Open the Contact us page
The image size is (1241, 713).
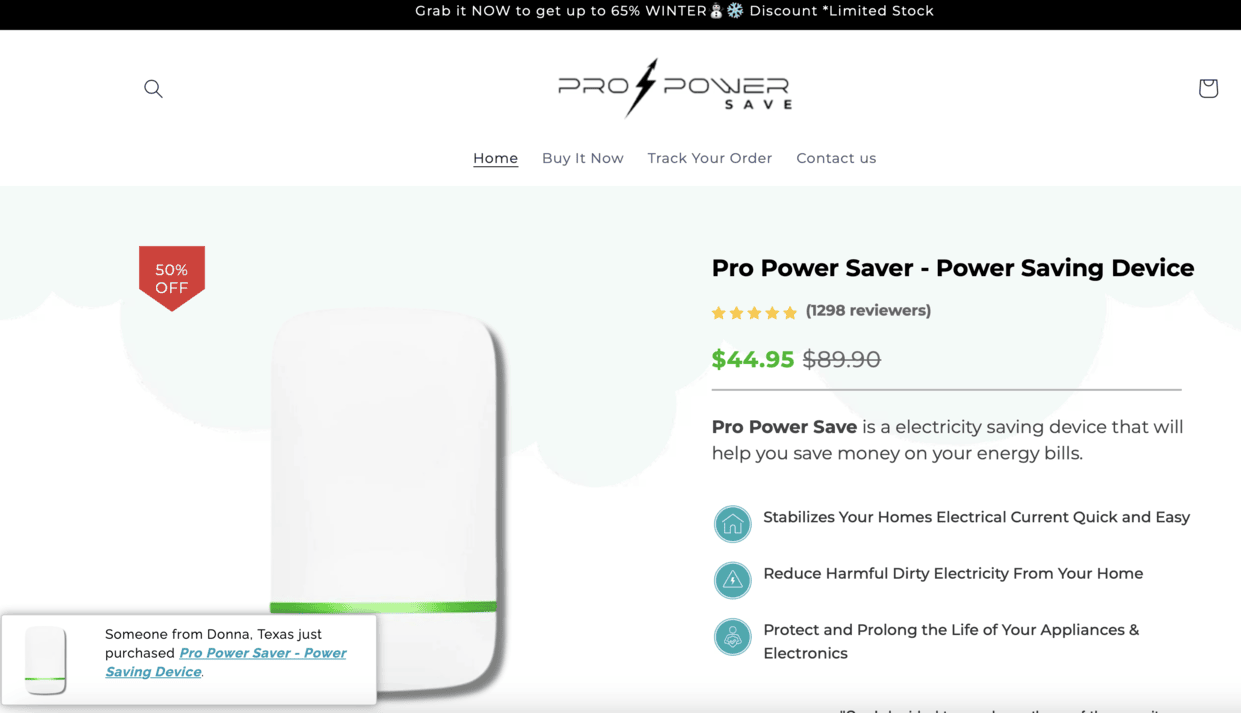pos(836,158)
